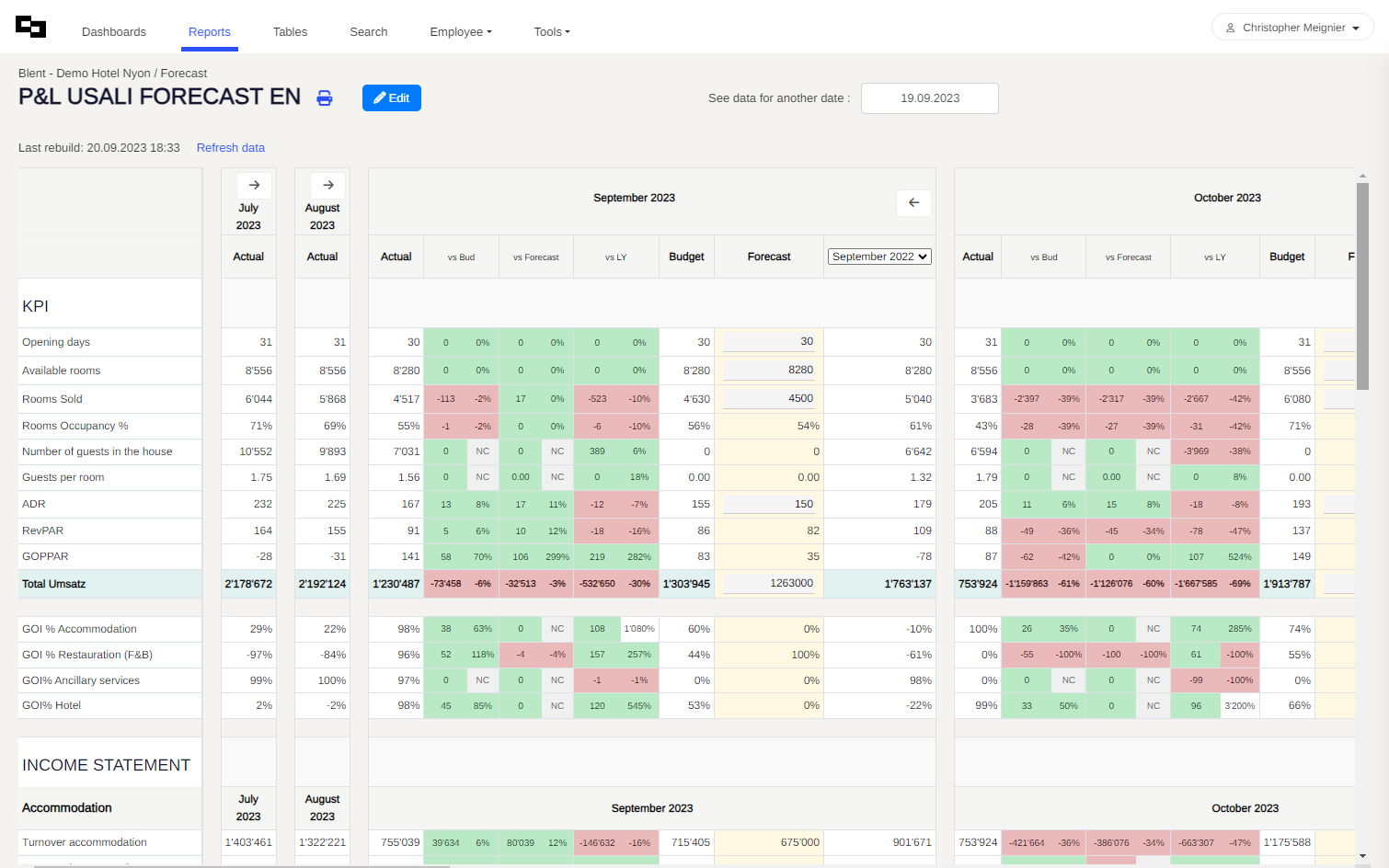Screen dimensions: 1389x868
Task: Expand the Tools dropdown menu
Action: [552, 32]
